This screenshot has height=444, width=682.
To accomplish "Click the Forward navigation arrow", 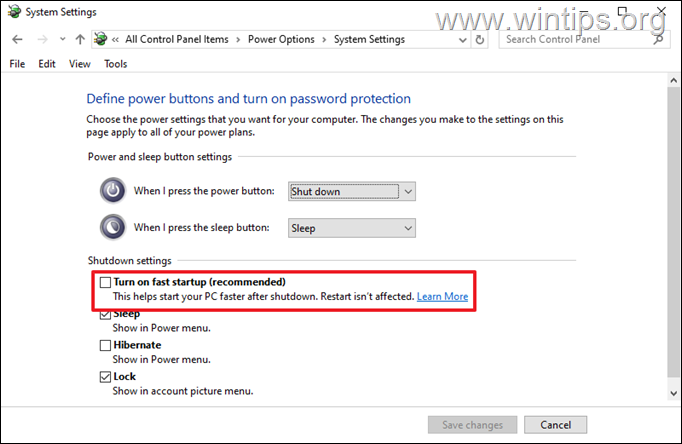I will (x=42, y=39).
